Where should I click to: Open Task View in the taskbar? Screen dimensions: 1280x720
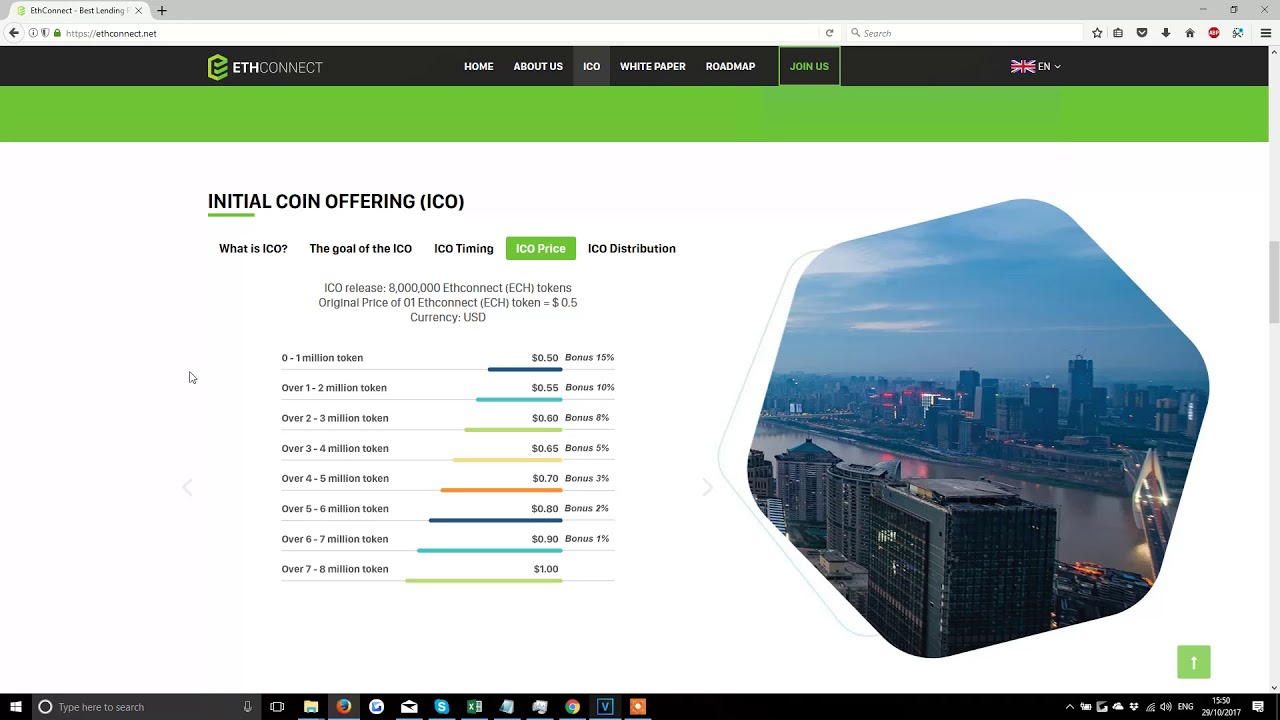pos(277,707)
